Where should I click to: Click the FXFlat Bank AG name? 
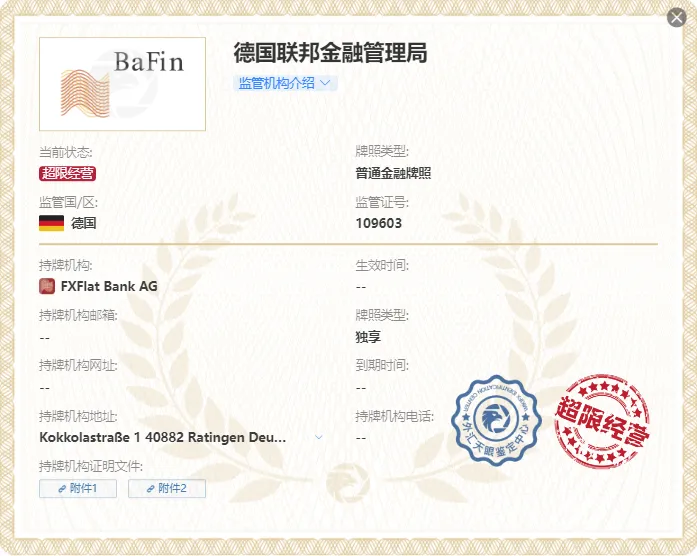click(109, 286)
